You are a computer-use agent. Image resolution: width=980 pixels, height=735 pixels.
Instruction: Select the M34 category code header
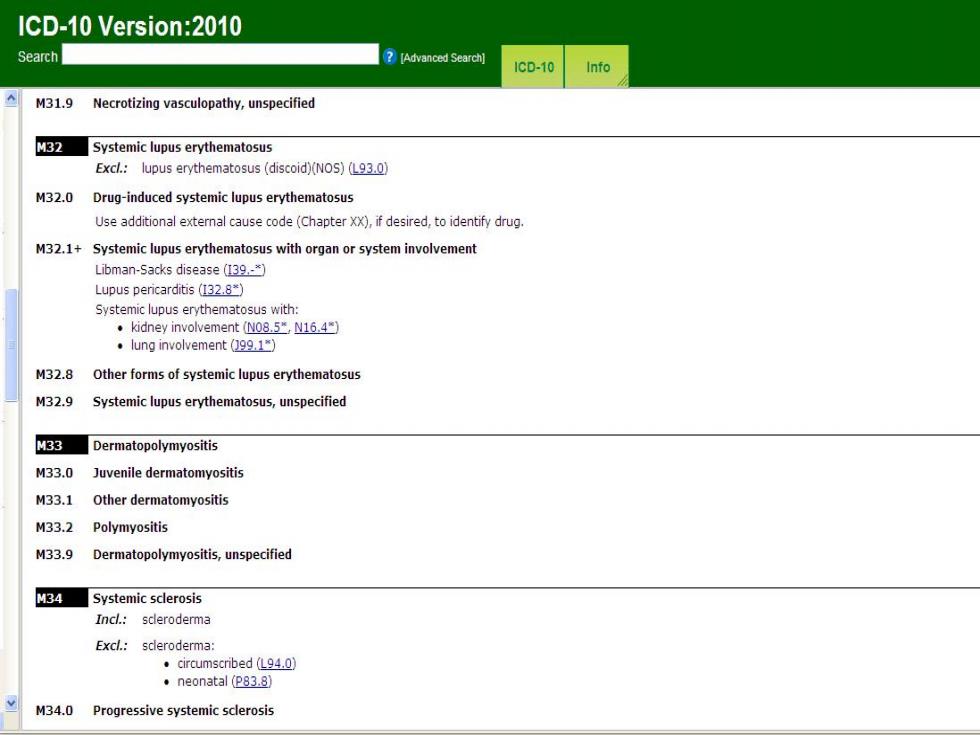pos(61,598)
